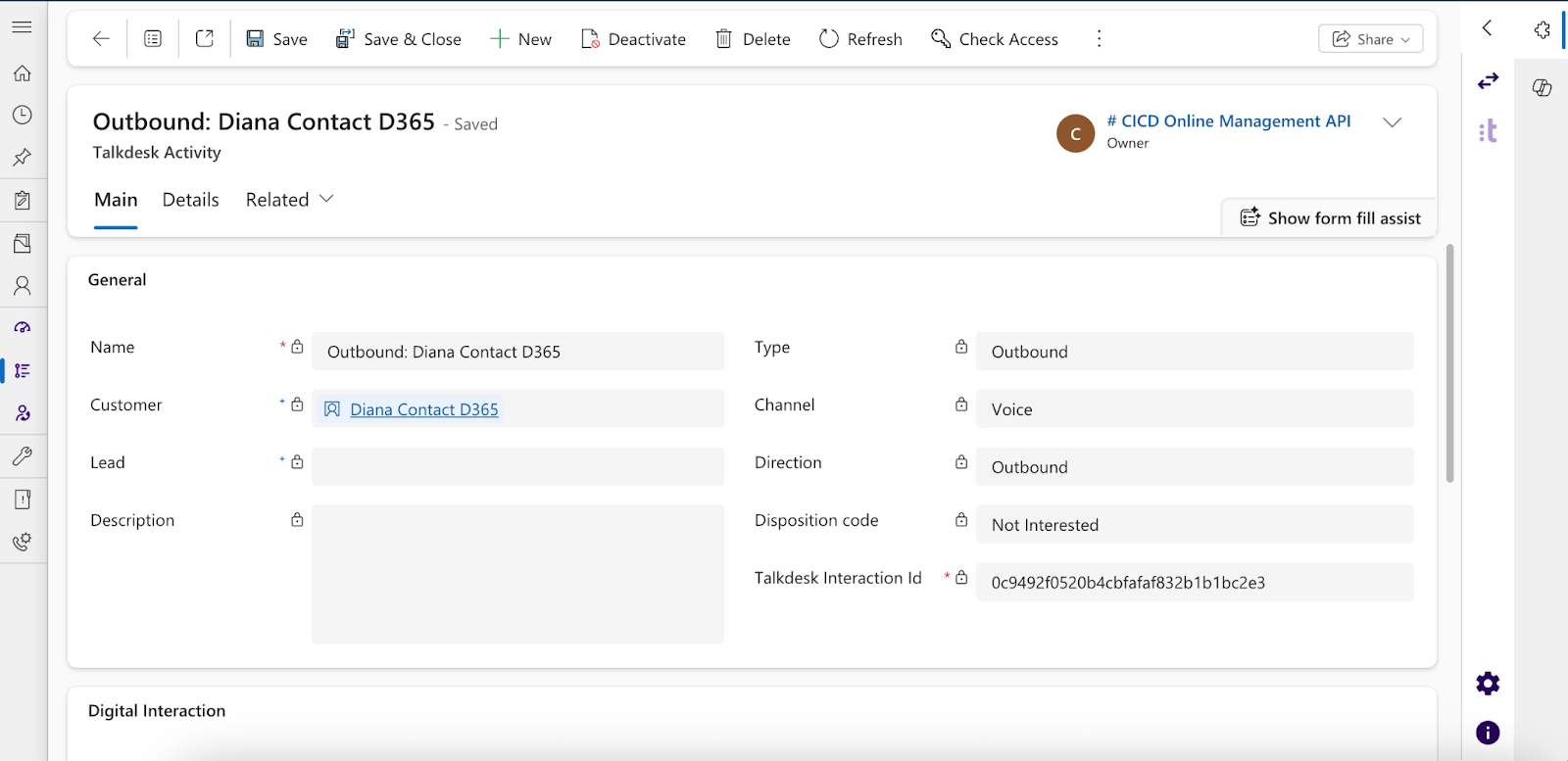This screenshot has height=761, width=1568.
Task: Open the Talkdesk purple logo icon
Action: point(1488,130)
